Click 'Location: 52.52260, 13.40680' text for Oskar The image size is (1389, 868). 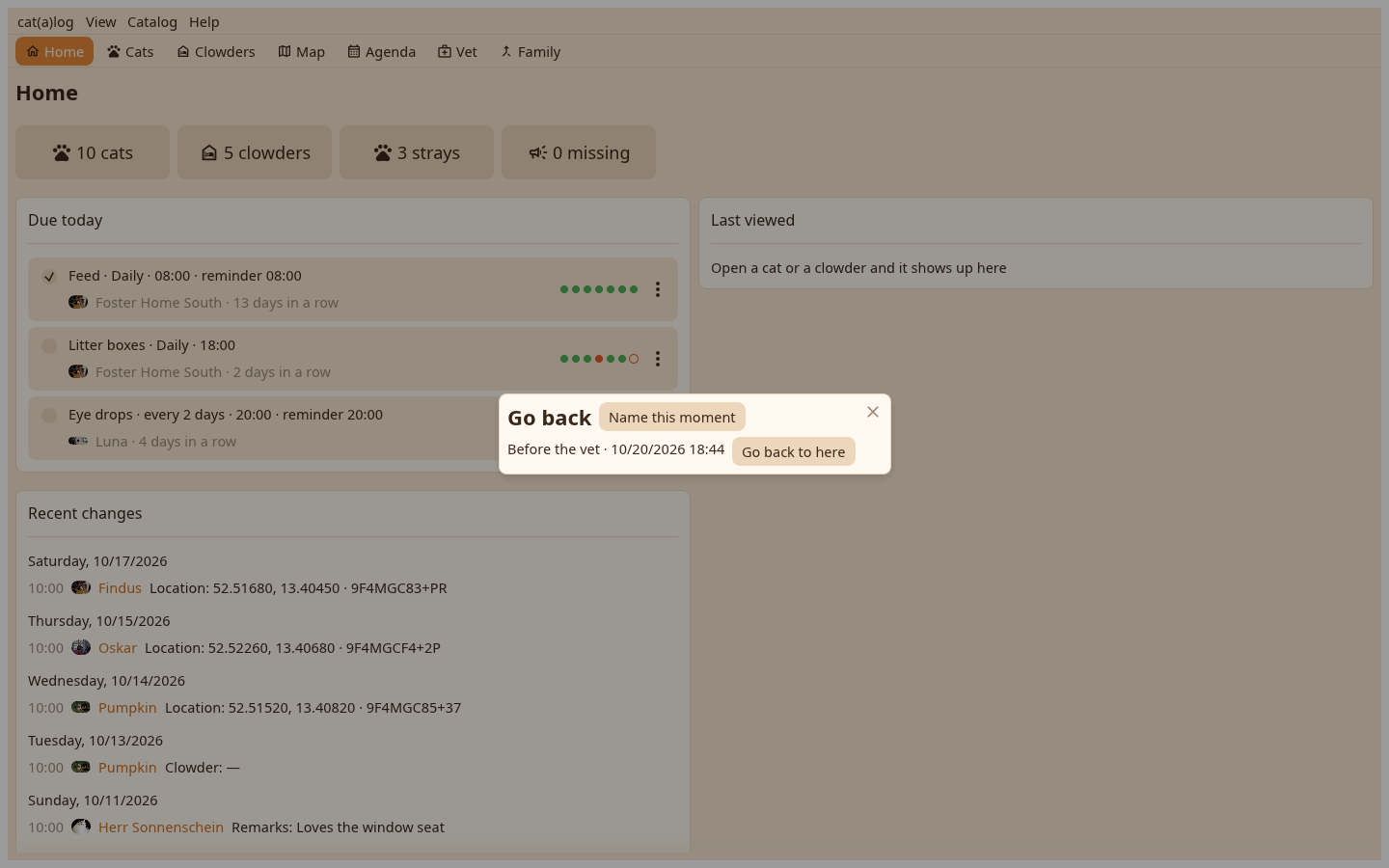(240, 648)
